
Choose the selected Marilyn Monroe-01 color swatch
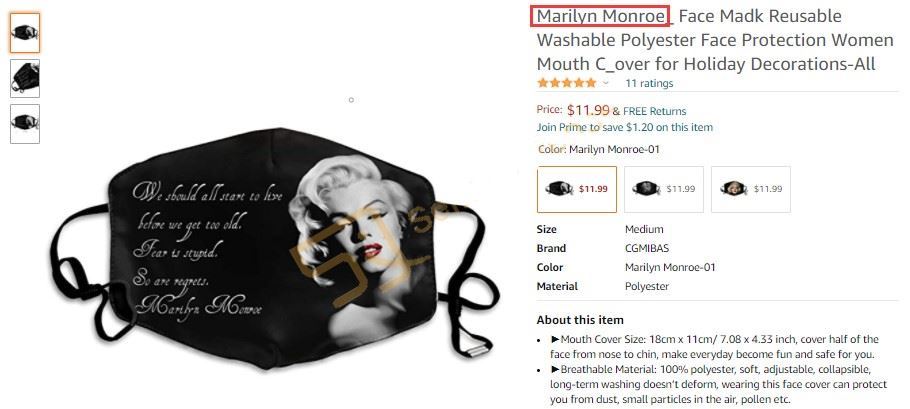[x=577, y=189]
